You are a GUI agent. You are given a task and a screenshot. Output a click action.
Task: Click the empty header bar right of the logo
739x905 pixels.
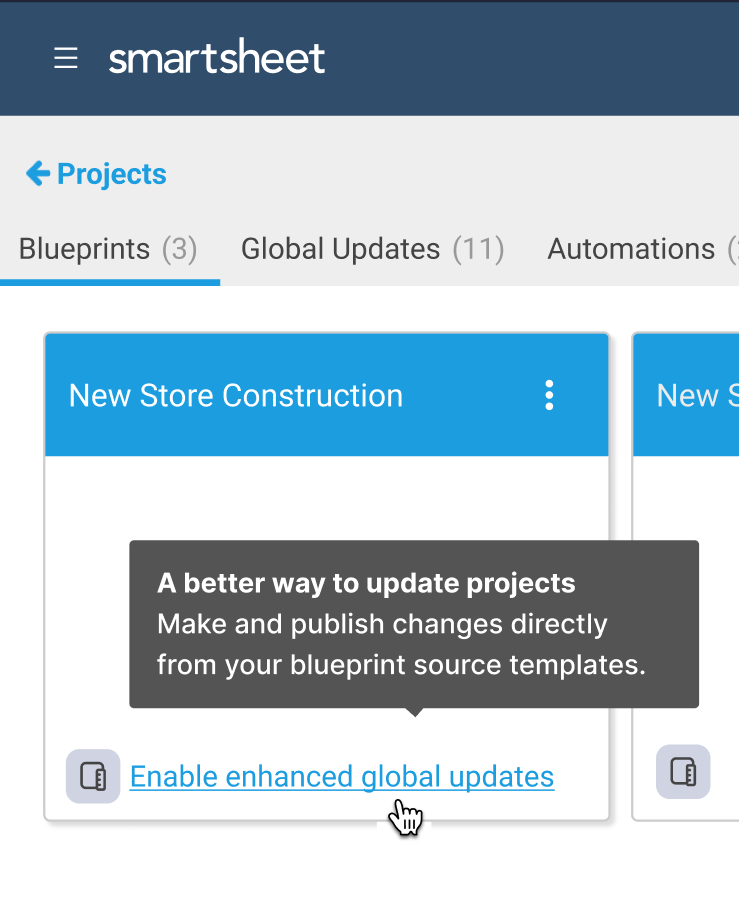pyautogui.click(x=530, y=59)
